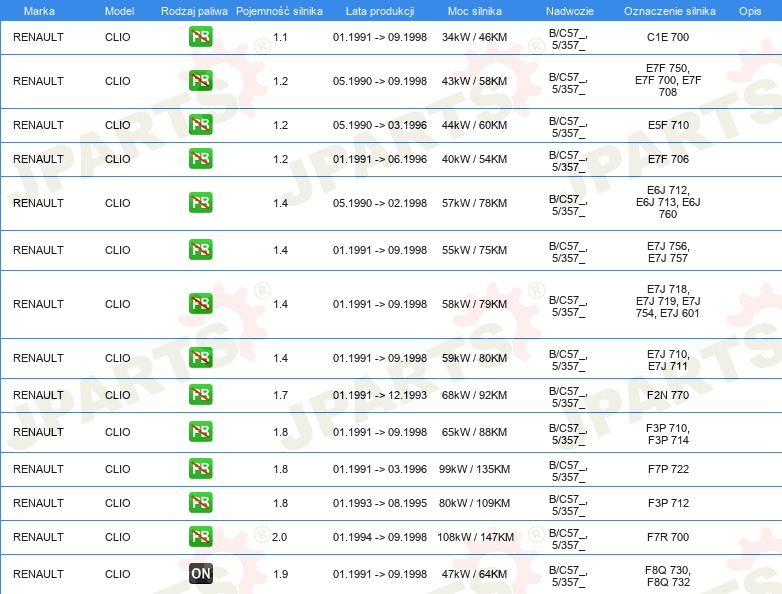Select engine codes E7J 710, E7J 711

[x=668, y=360]
